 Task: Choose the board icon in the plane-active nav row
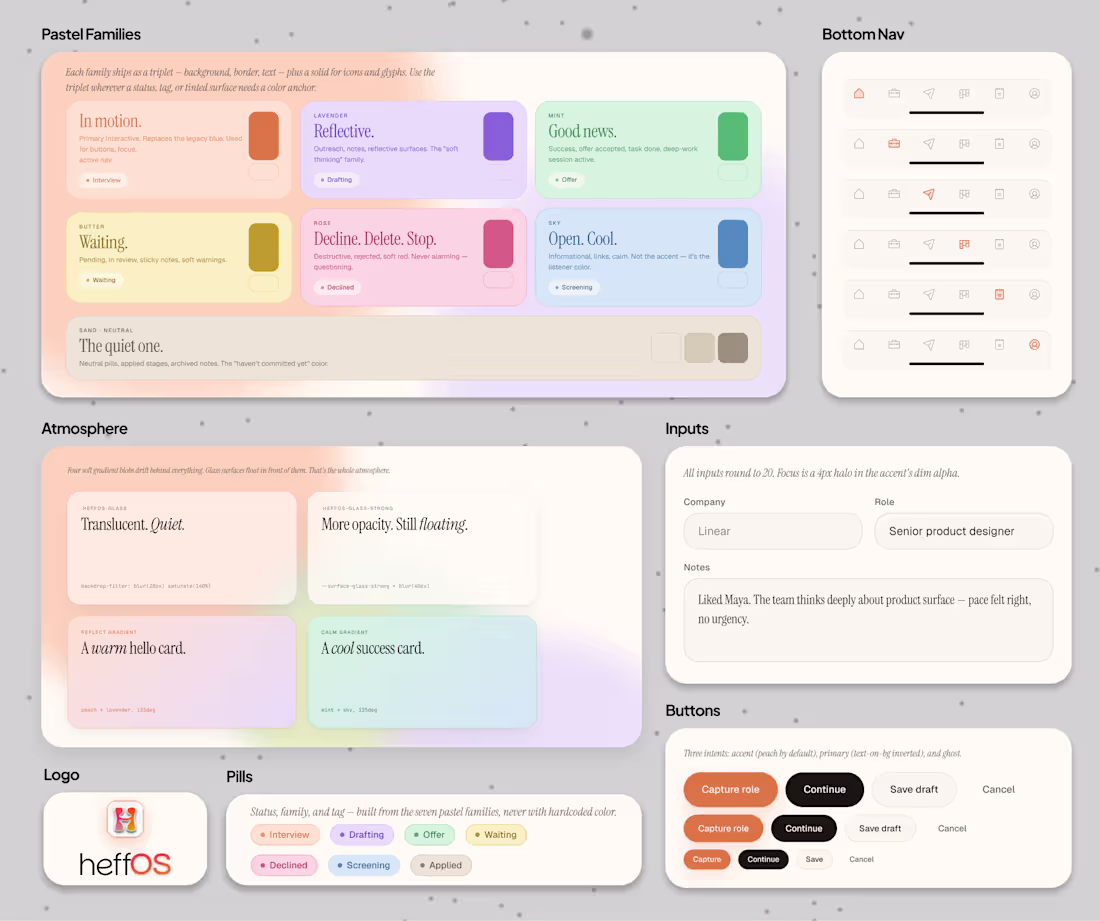coord(964,194)
